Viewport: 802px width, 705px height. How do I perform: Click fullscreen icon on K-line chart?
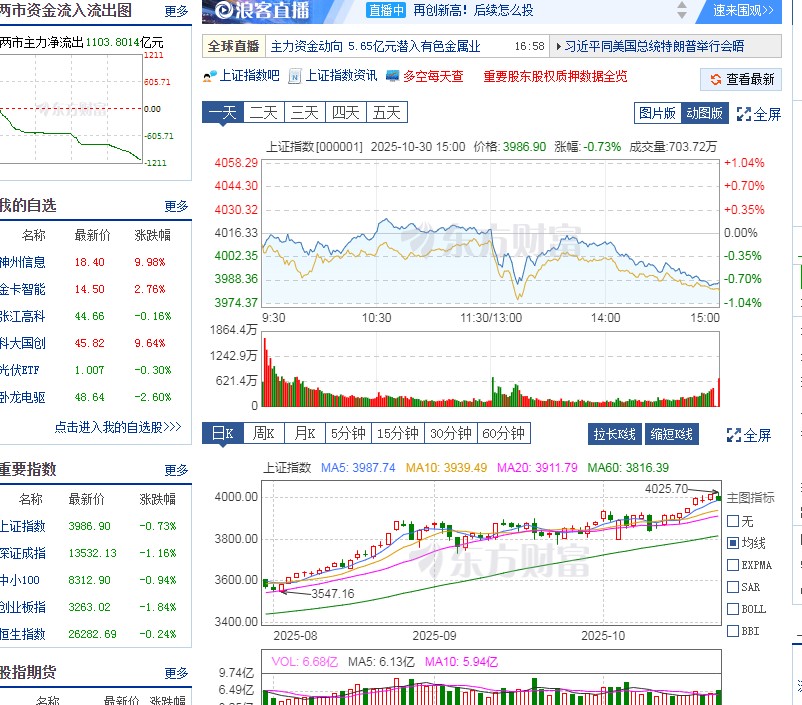pos(735,435)
